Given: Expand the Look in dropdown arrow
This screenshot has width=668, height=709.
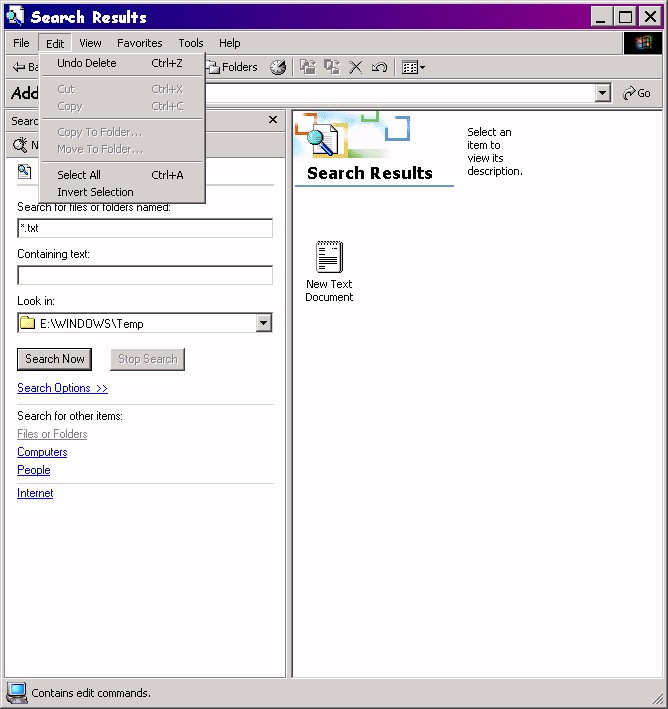Looking at the screenshot, I should point(264,323).
